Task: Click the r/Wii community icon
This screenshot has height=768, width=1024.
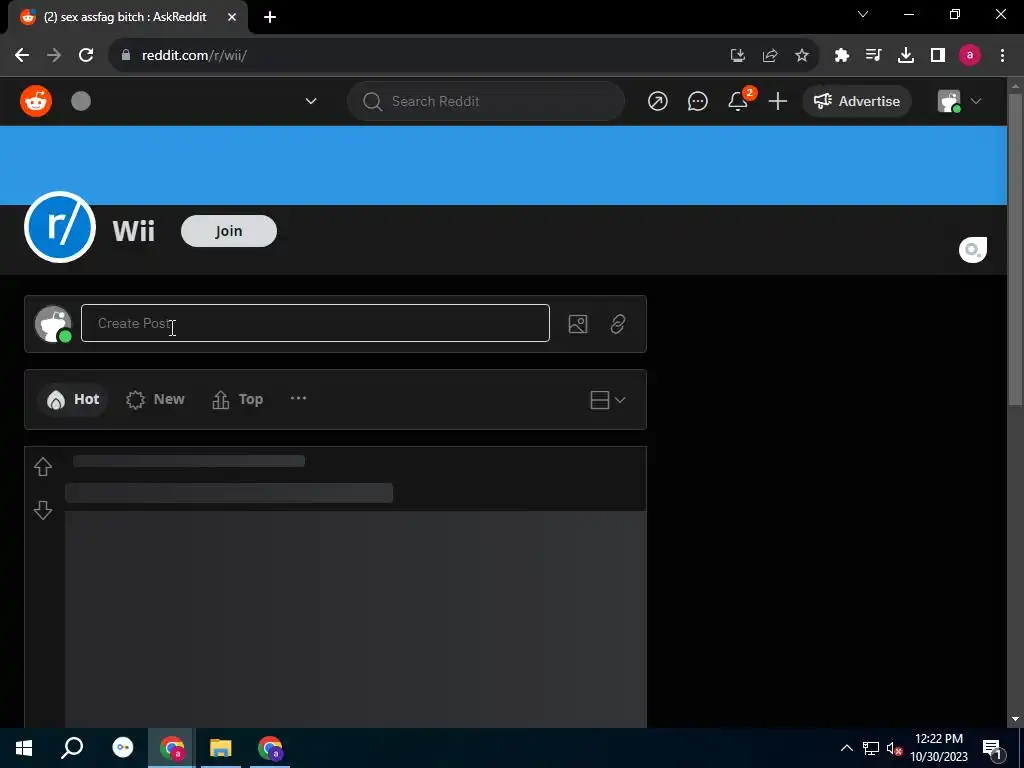Action: tap(59, 227)
